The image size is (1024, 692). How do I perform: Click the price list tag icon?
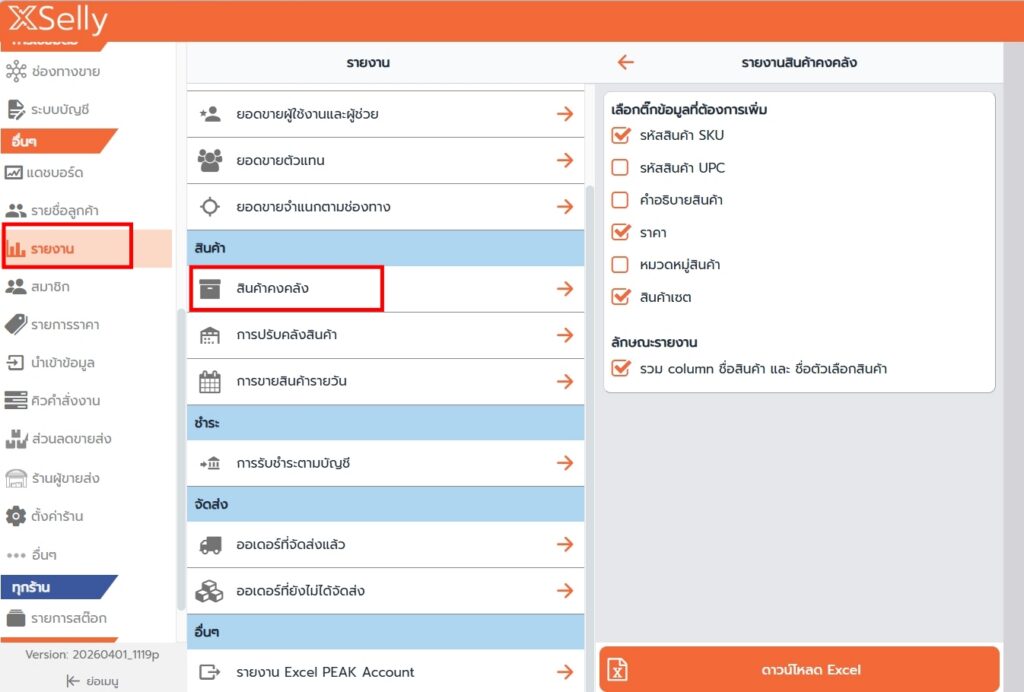[15, 324]
